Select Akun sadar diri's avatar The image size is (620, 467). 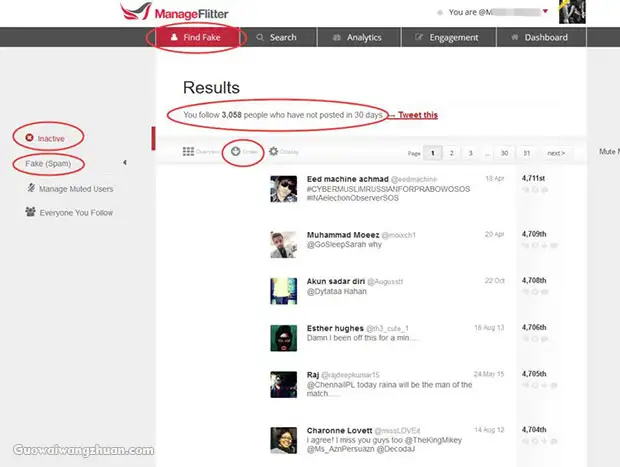284,291
